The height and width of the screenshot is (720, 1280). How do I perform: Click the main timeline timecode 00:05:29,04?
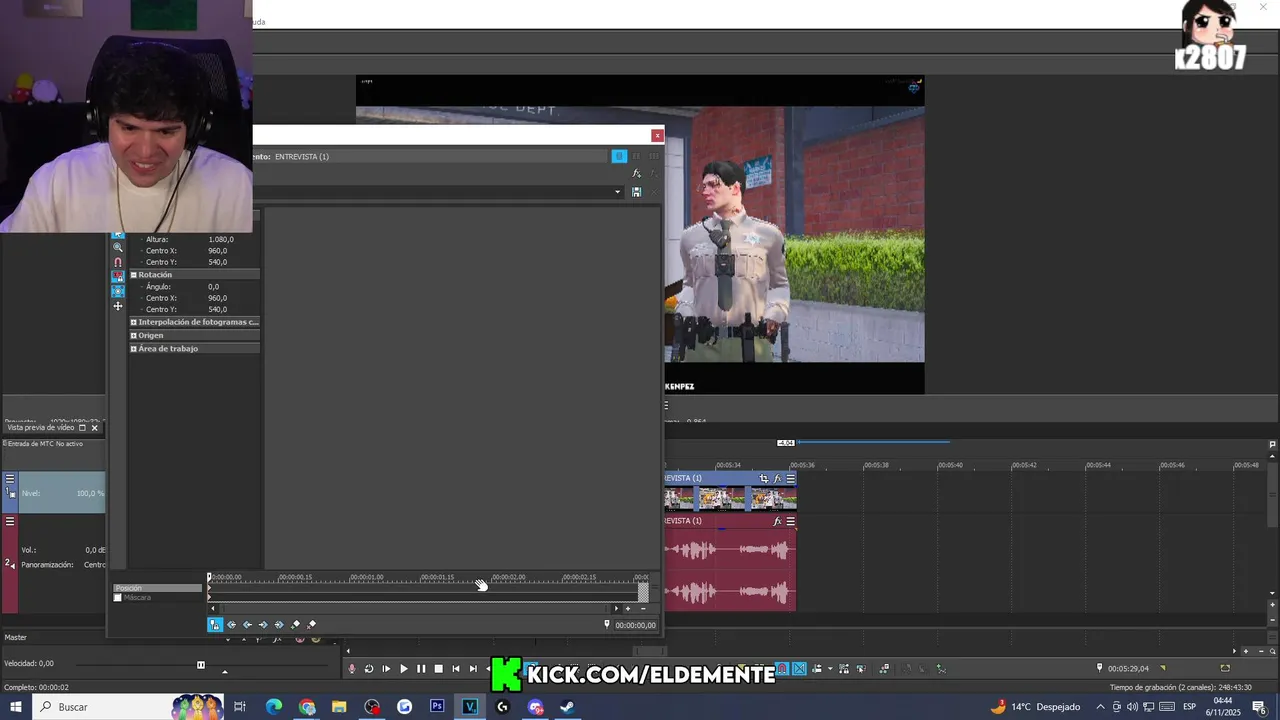coord(1128,668)
